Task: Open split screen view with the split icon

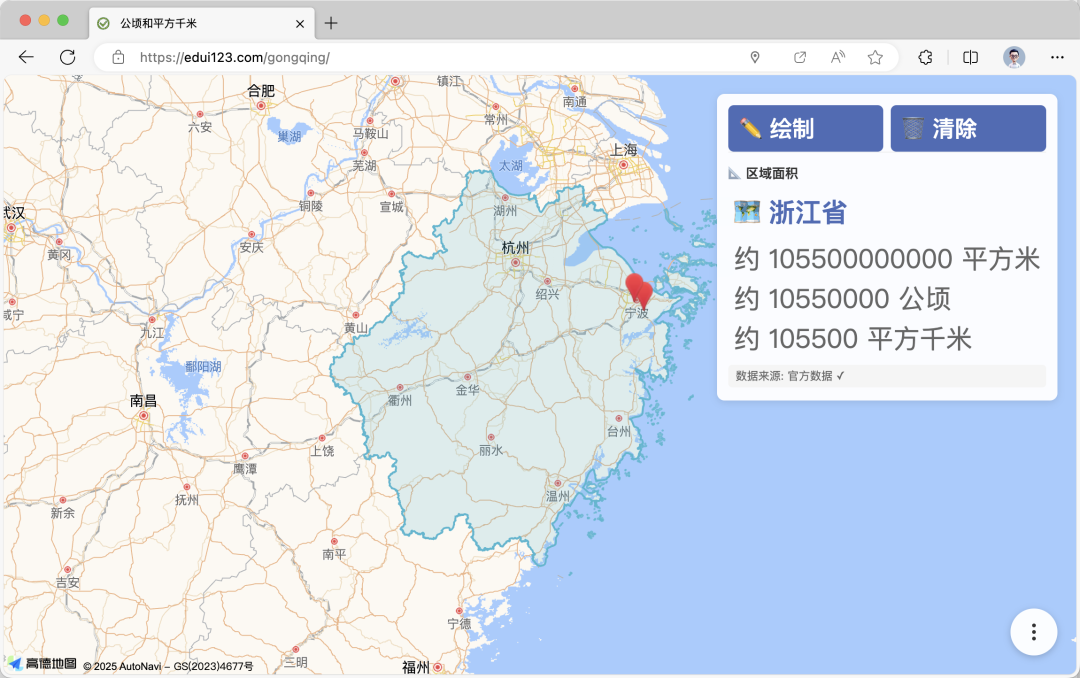Action: [969, 57]
